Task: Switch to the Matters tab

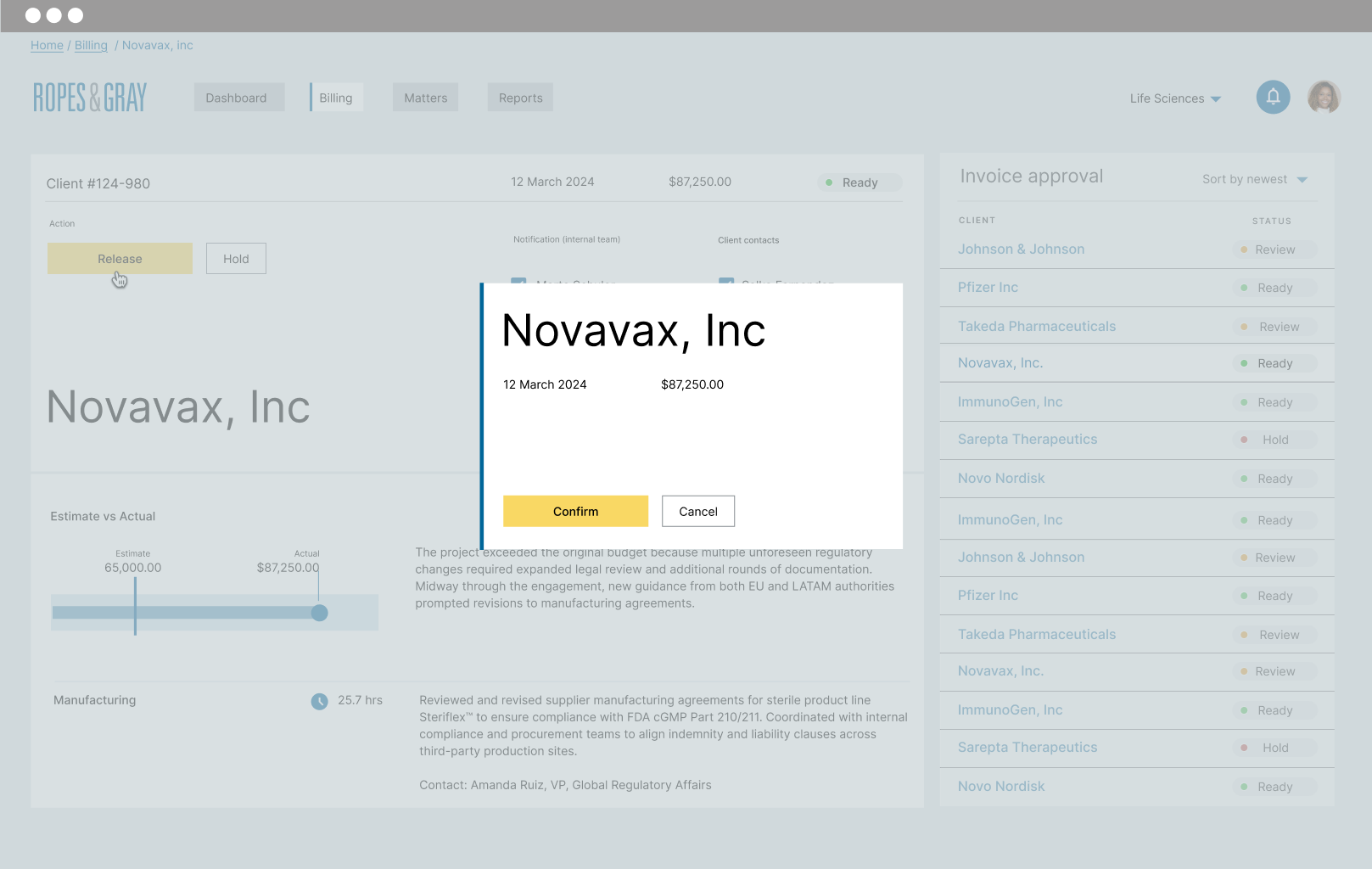Action: 425,98
